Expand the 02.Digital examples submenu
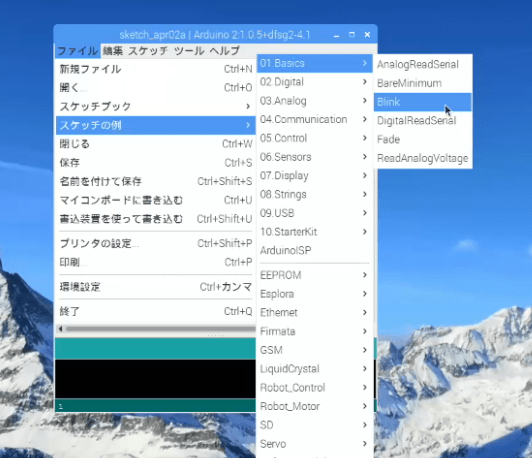Viewport: 532px width, 458px height. [x=314, y=82]
